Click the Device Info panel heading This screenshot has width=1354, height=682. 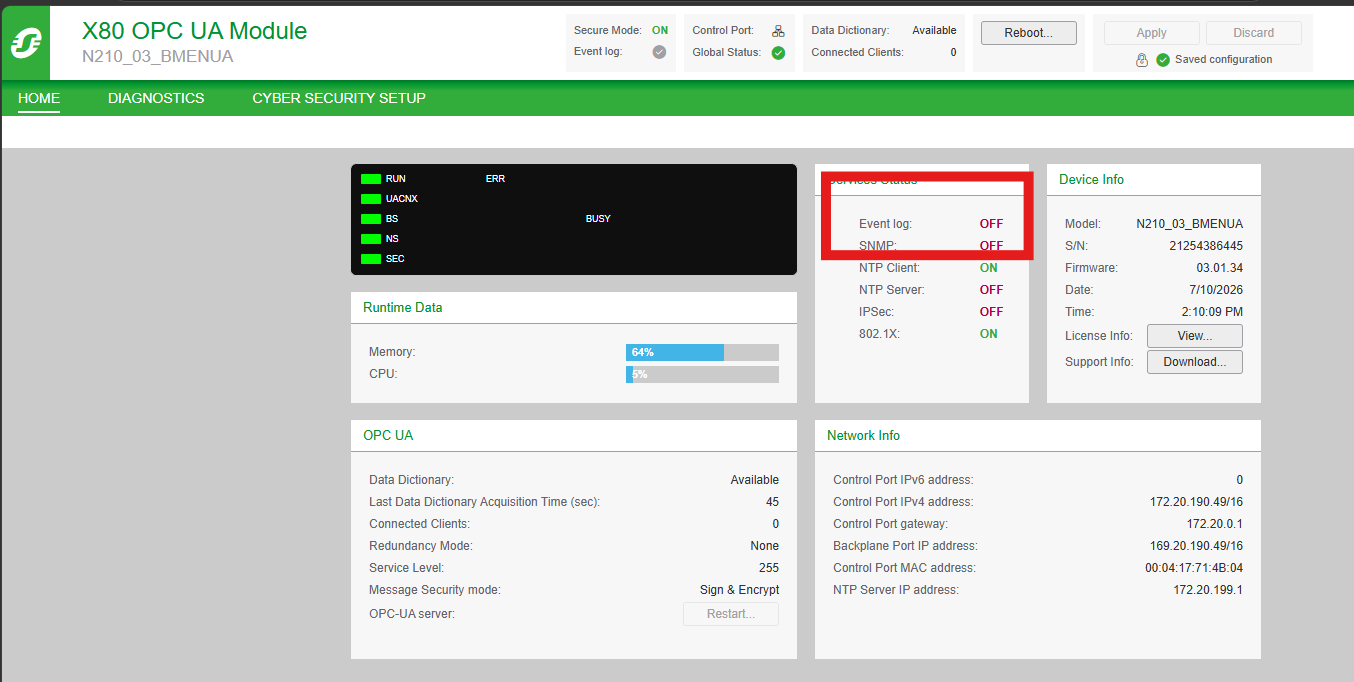click(x=1091, y=180)
